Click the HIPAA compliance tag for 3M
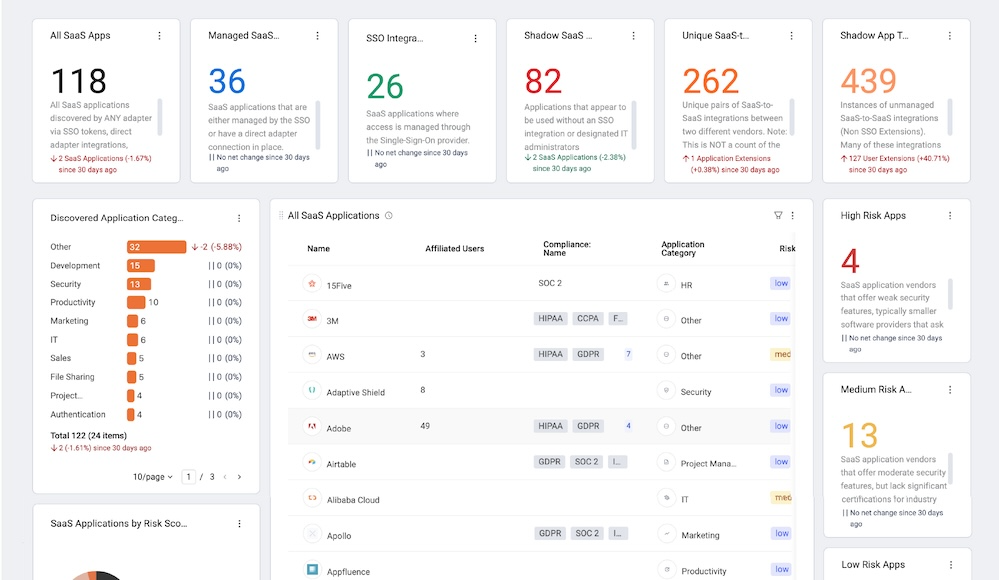999x580 pixels. coord(550,318)
